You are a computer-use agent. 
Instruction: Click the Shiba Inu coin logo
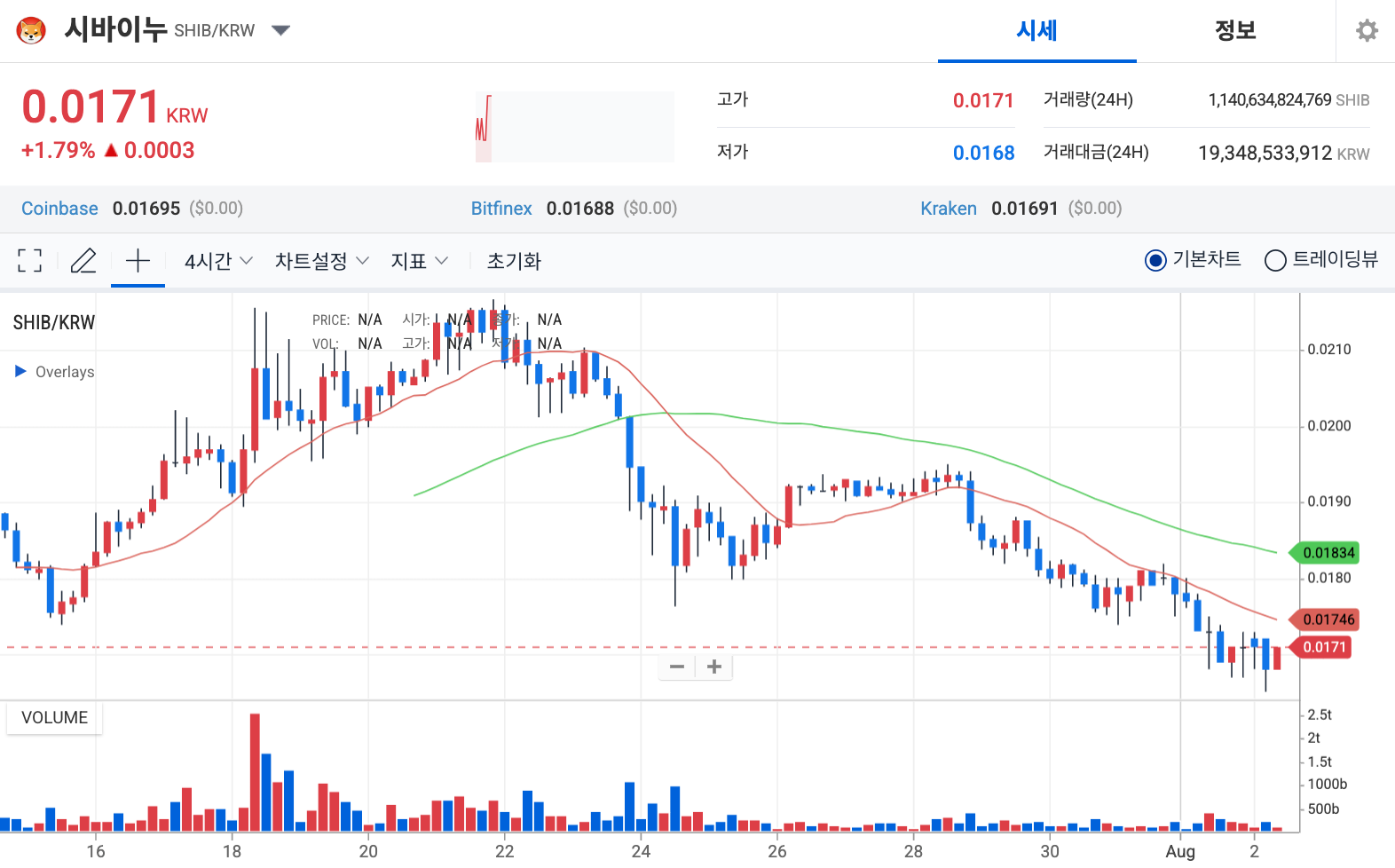pos(31,31)
